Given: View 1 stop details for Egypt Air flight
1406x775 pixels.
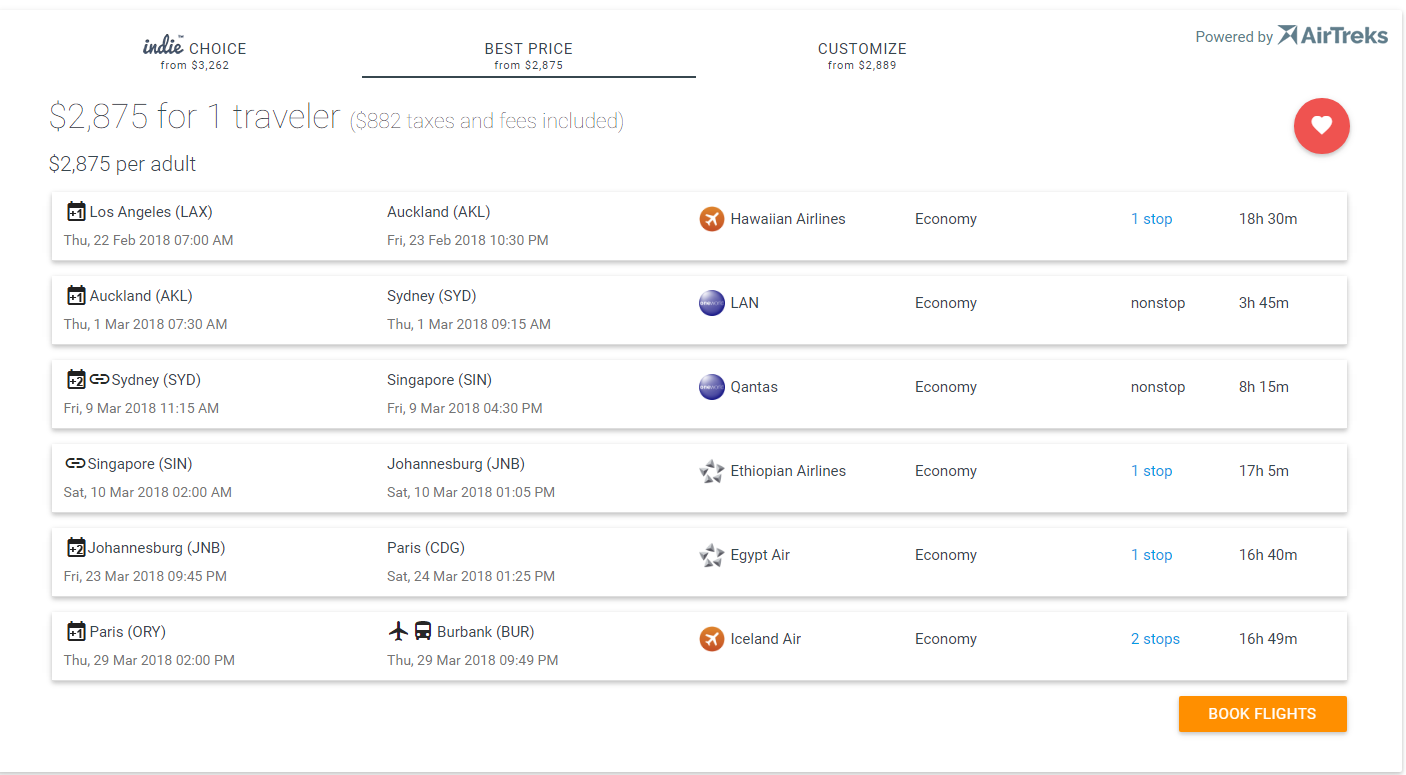Looking at the screenshot, I should coord(1151,555).
